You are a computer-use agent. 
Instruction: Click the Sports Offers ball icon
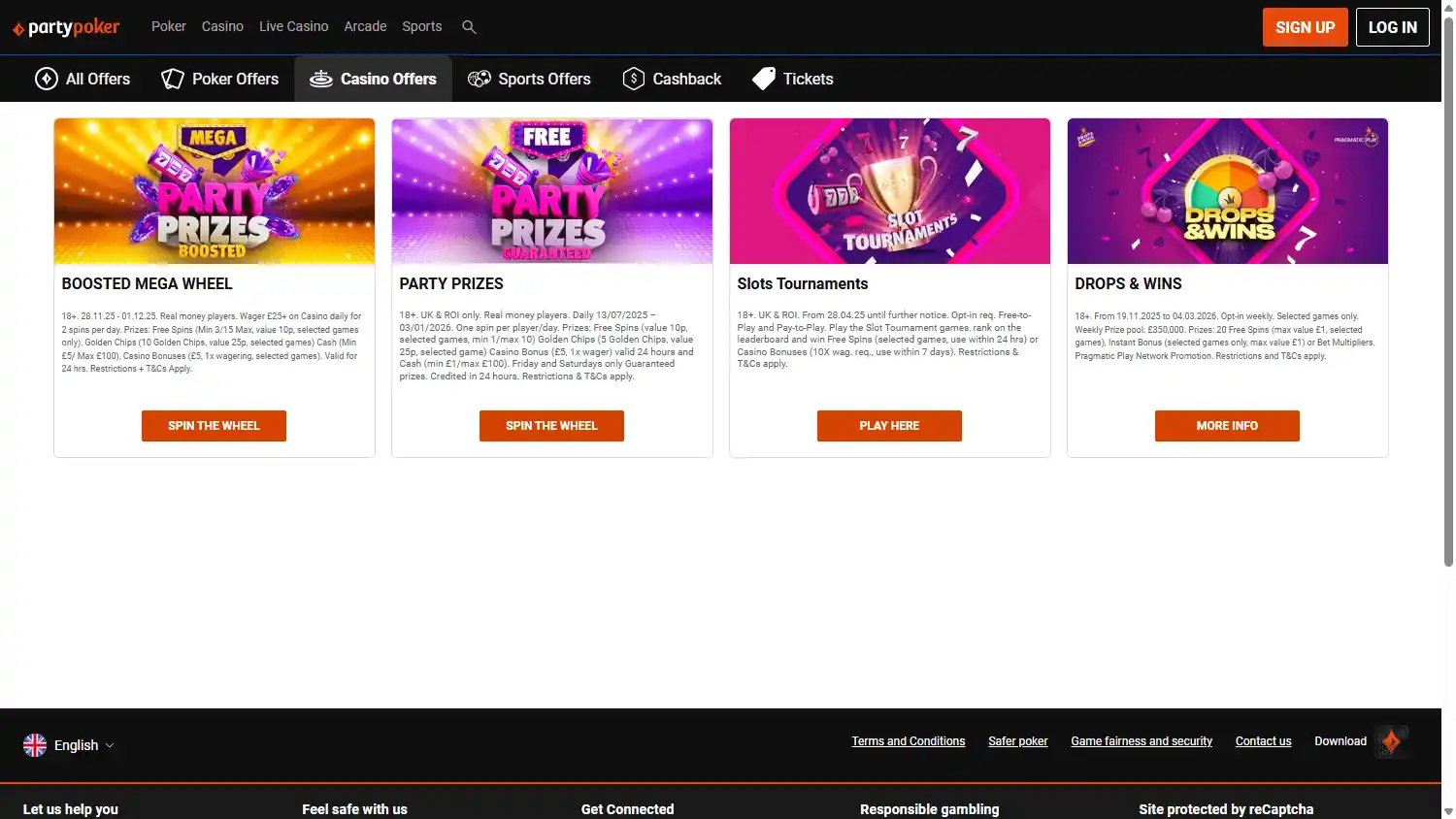[480, 79]
